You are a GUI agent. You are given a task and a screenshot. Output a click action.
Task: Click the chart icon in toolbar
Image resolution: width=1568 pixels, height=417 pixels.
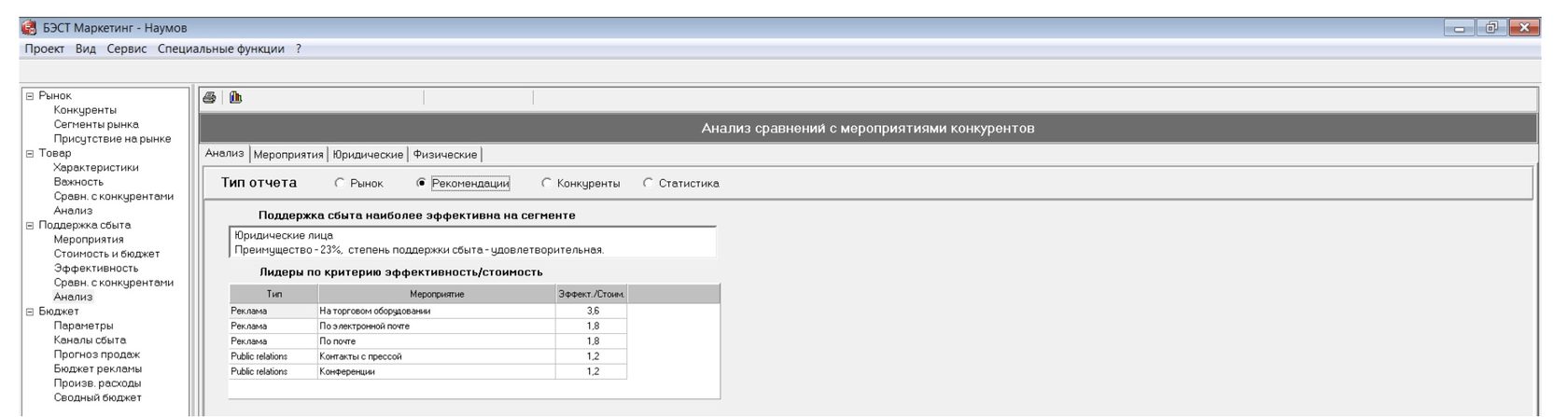[x=235, y=98]
